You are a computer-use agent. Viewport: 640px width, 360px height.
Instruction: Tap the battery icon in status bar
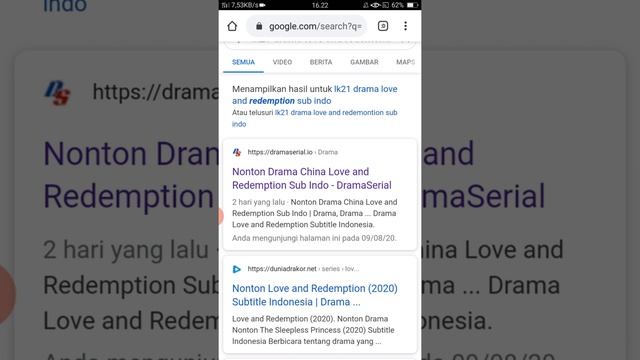[412, 5]
